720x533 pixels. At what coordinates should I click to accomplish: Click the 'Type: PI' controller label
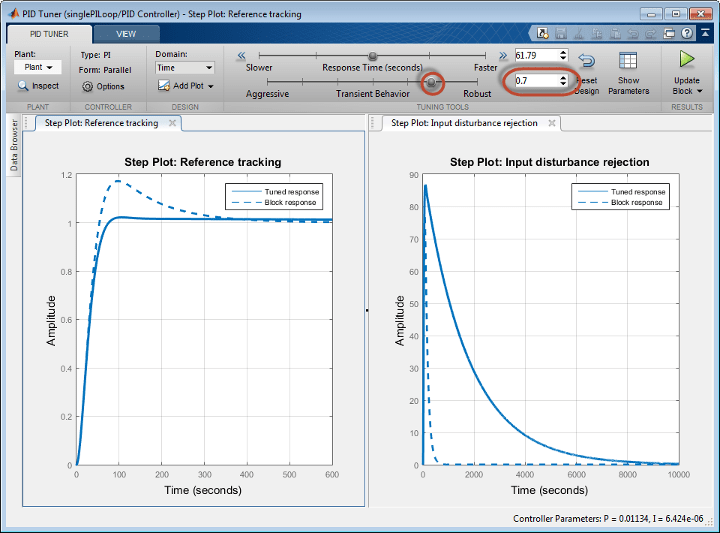tap(96, 55)
